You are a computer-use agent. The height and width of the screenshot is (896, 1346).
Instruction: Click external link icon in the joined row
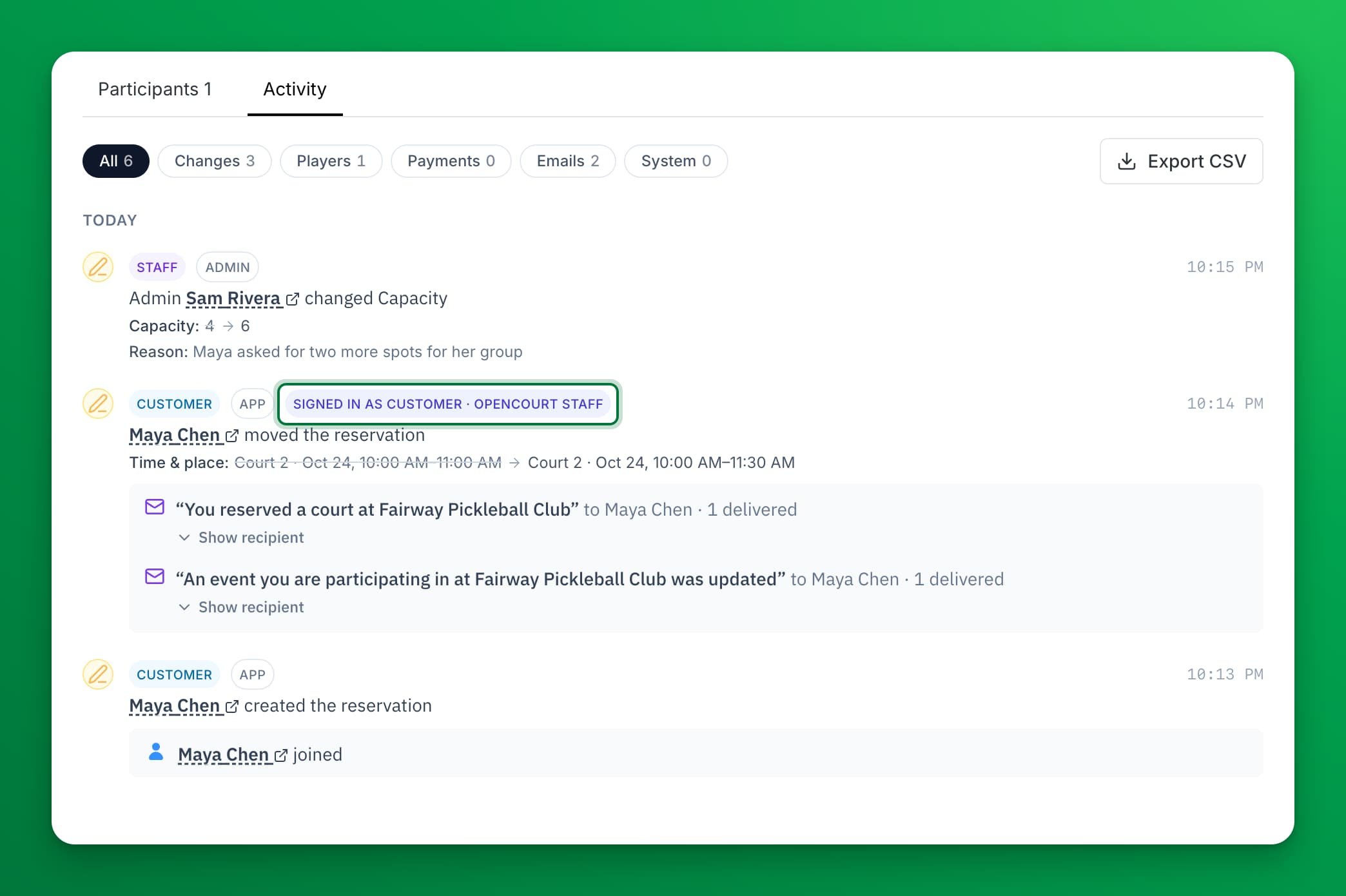click(280, 755)
